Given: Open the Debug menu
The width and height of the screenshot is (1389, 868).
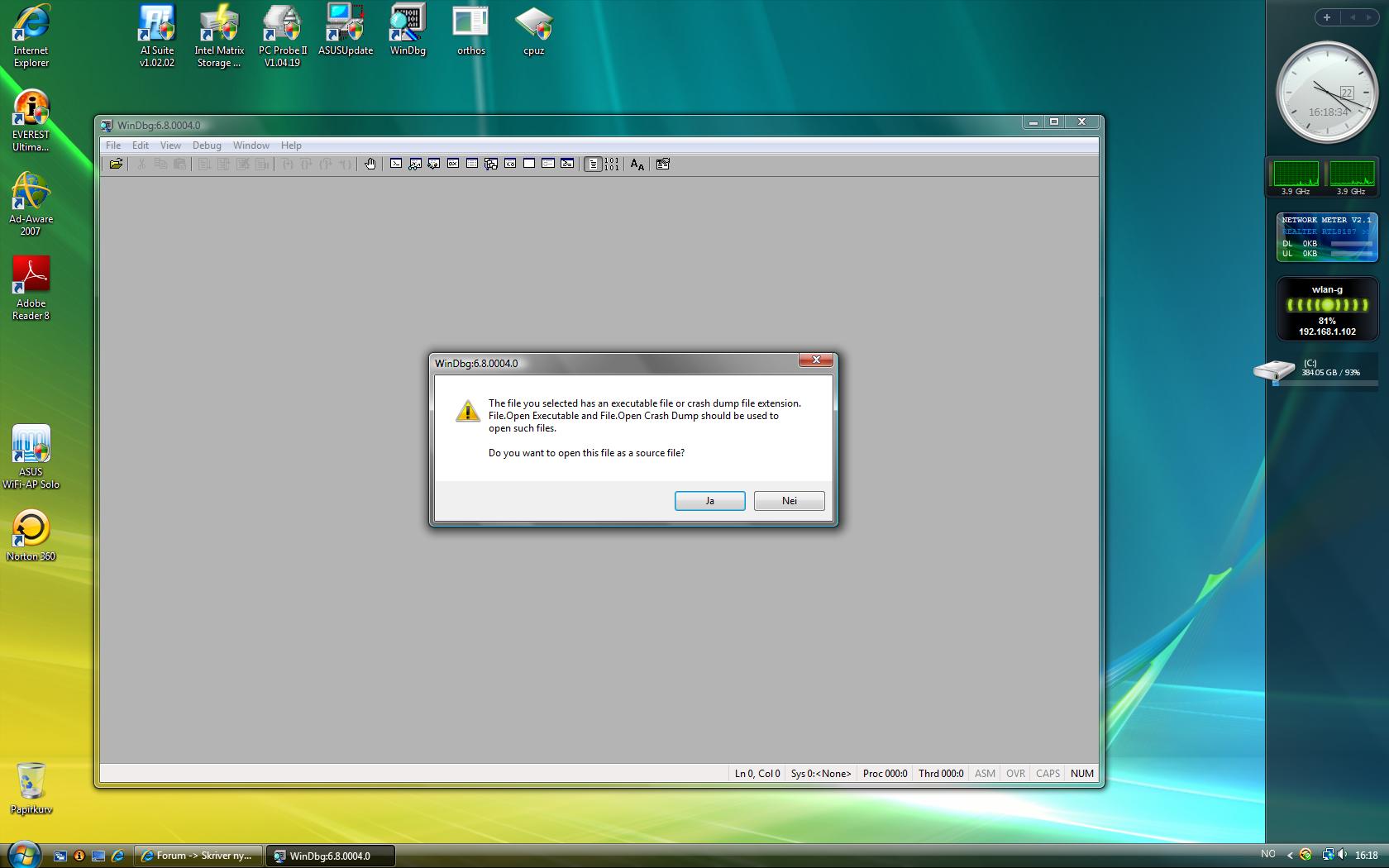Looking at the screenshot, I should 207,145.
